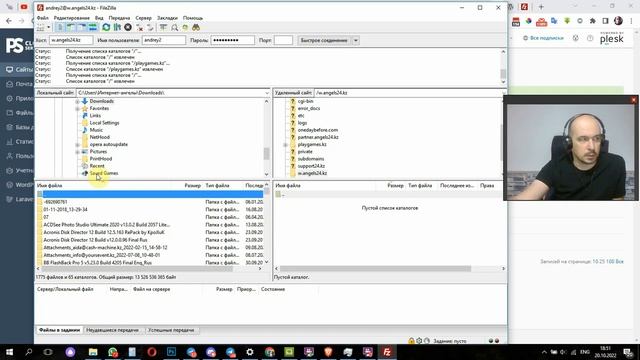Click the Пароль input field
640x360 pixels.
pos(232,40)
